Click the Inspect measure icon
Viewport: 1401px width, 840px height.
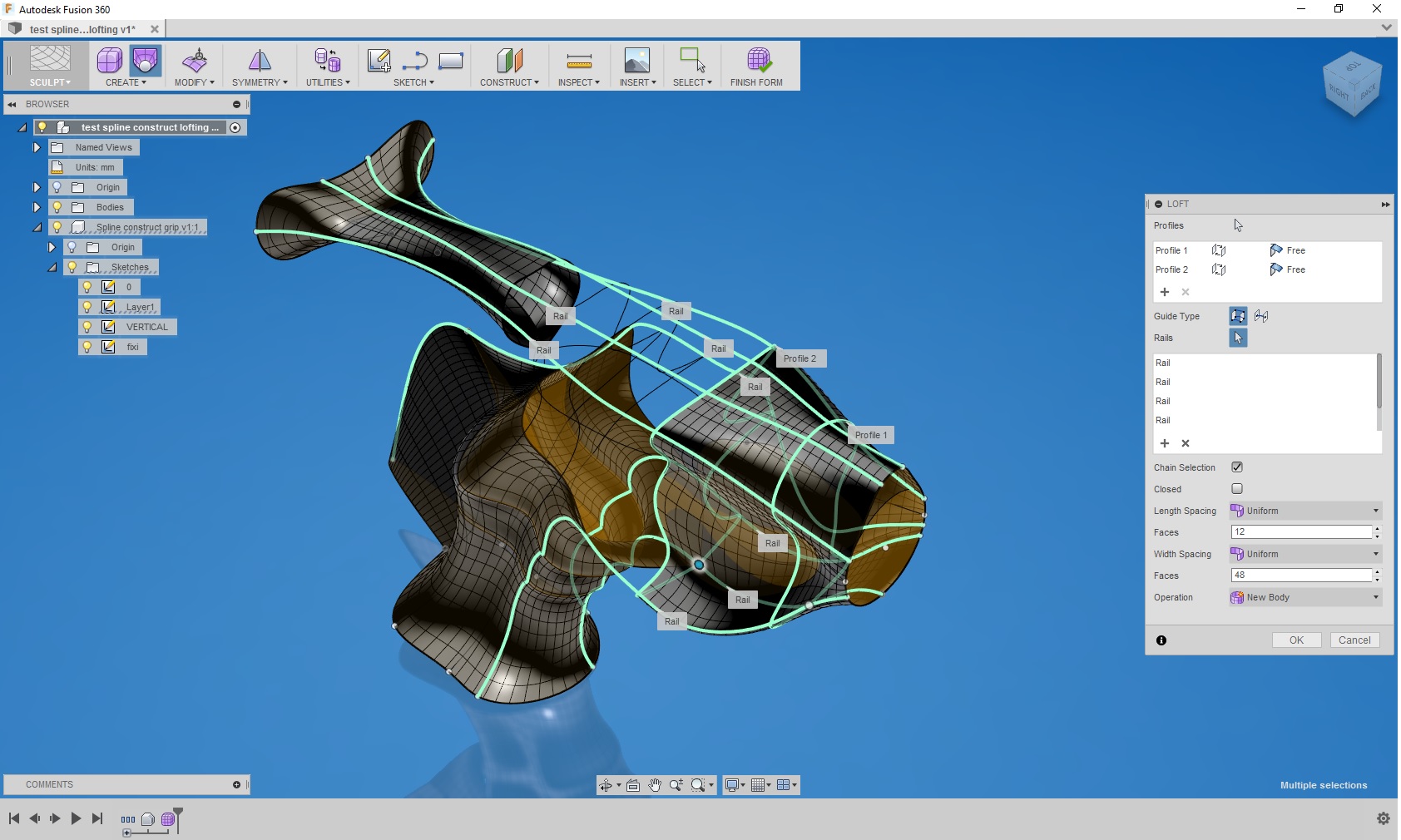tap(578, 60)
